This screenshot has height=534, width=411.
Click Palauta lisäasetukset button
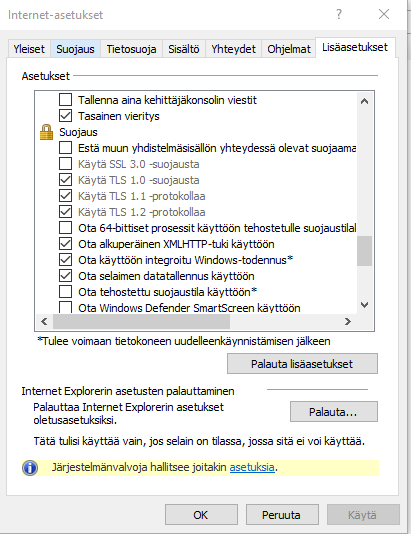pyautogui.click(x=302, y=364)
